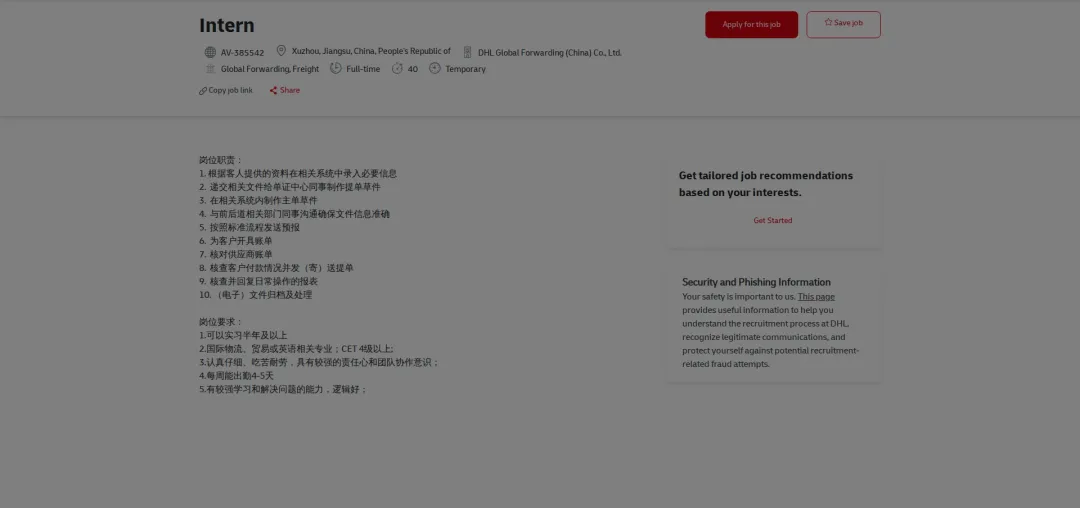This screenshot has width=1080, height=508.
Task: Click the location pin icon near Xuzhou
Action: point(281,51)
